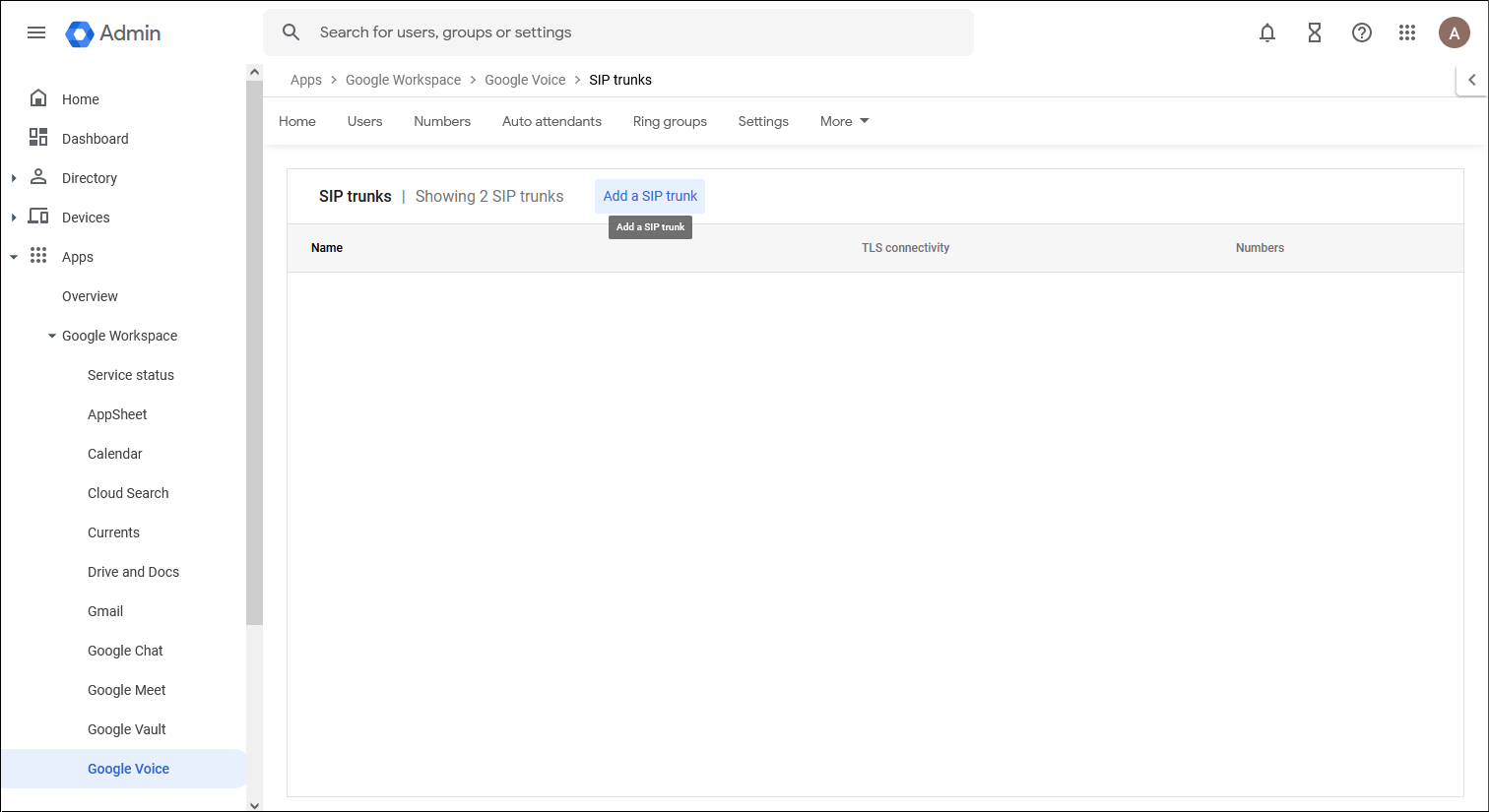This screenshot has height=812, width=1489.
Task: Click the Devices icon in sidebar
Action: point(38,216)
